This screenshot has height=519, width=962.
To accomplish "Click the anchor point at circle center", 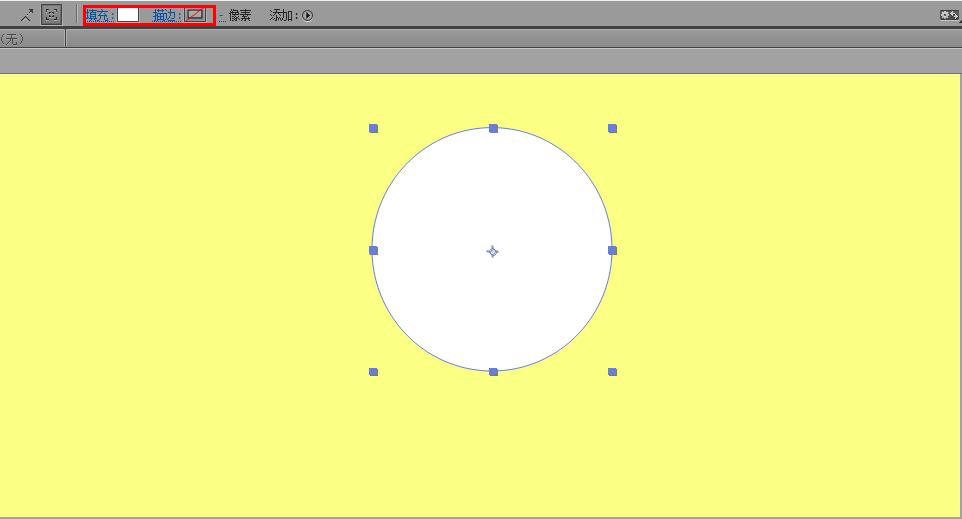I will (x=493, y=252).
